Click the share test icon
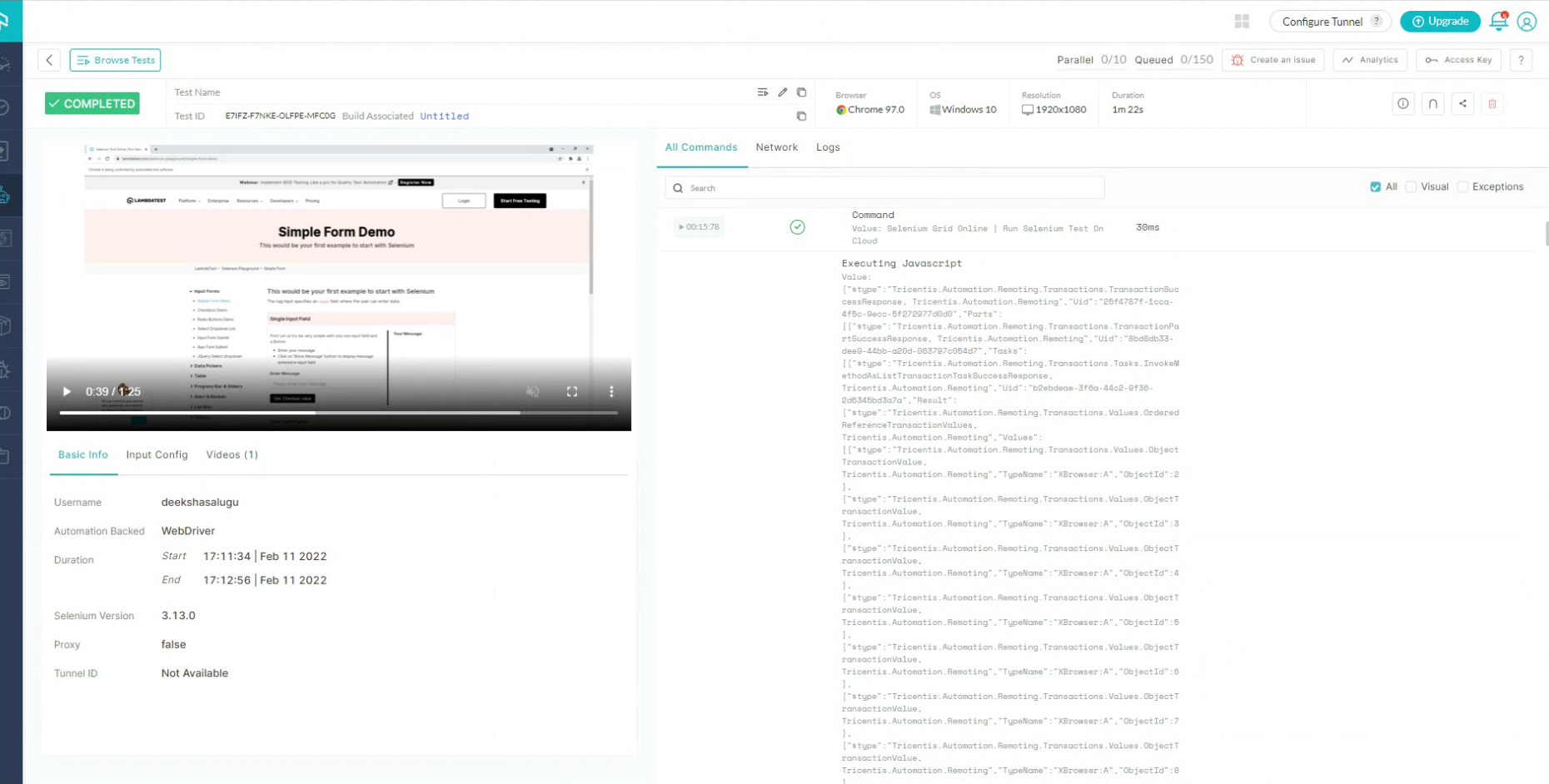 [1462, 104]
